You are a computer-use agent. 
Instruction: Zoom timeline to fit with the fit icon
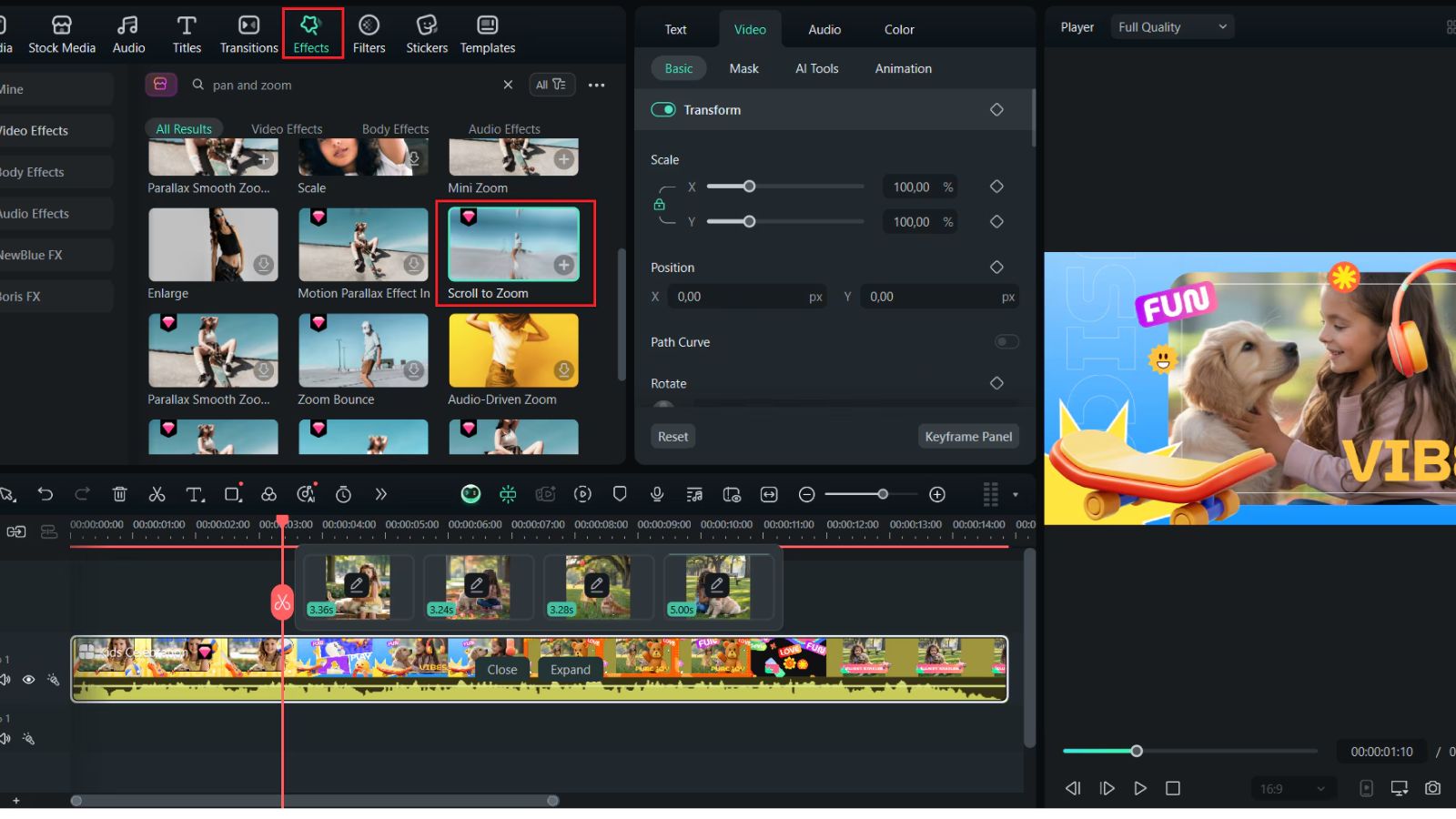tap(769, 494)
